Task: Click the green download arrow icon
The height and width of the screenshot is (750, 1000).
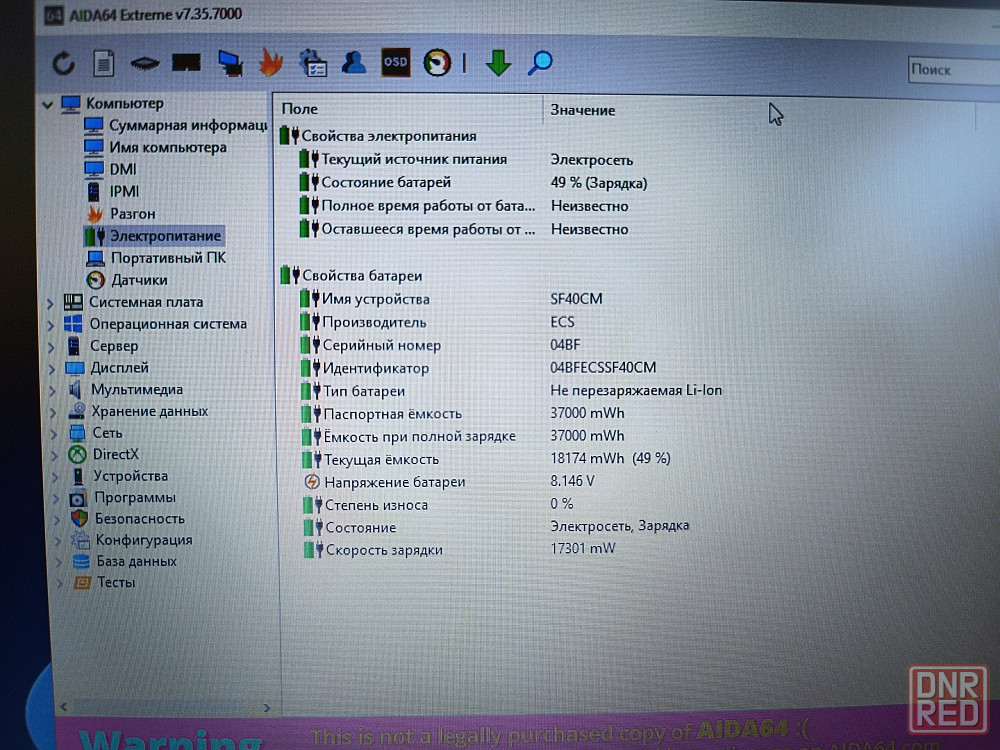Action: coord(498,63)
